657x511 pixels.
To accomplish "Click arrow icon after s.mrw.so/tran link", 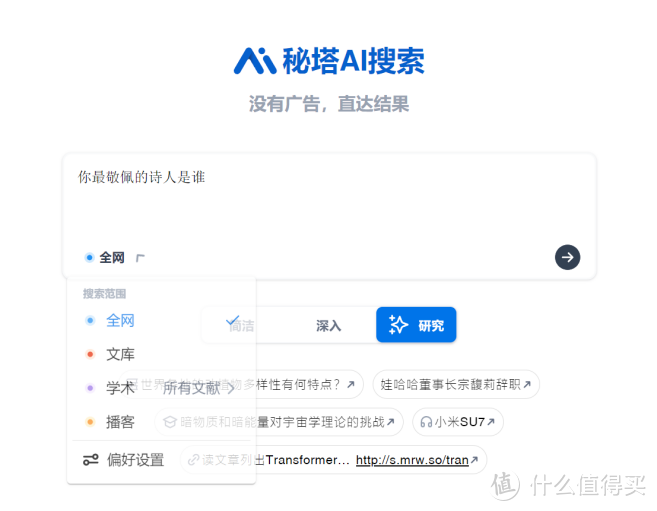I will [474, 459].
